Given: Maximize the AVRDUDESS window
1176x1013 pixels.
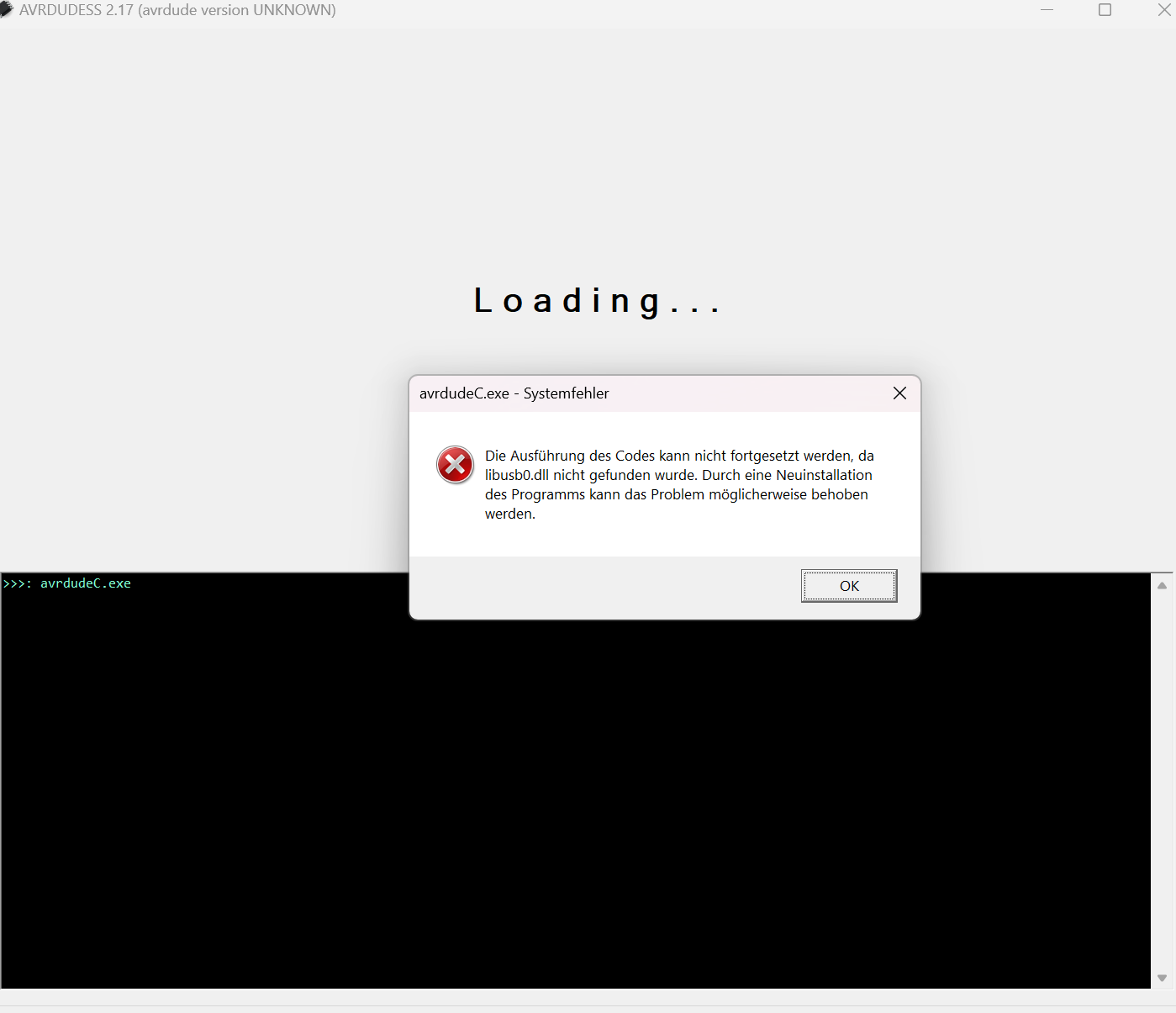Looking at the screenshot, I should tap(1105, 10).
